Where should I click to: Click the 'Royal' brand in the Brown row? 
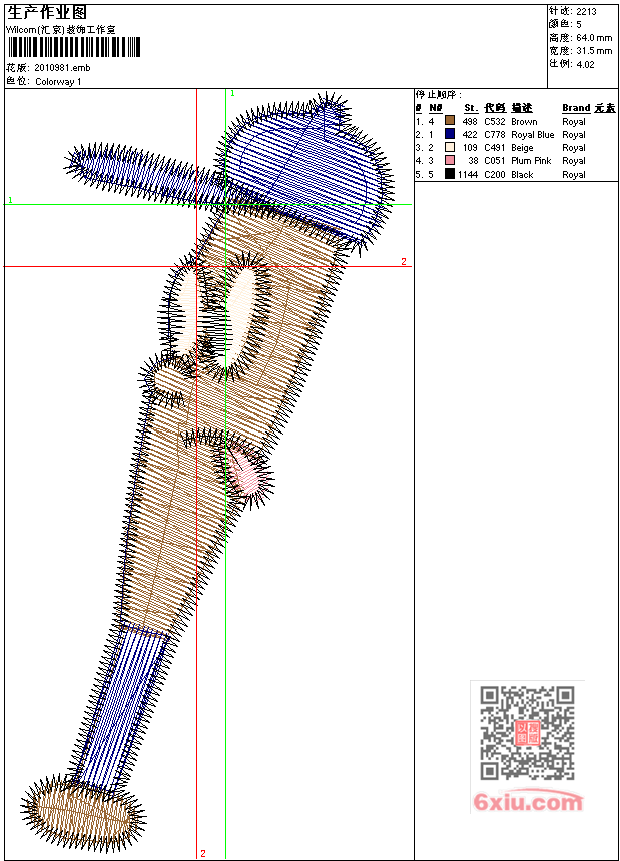(574, 121)
